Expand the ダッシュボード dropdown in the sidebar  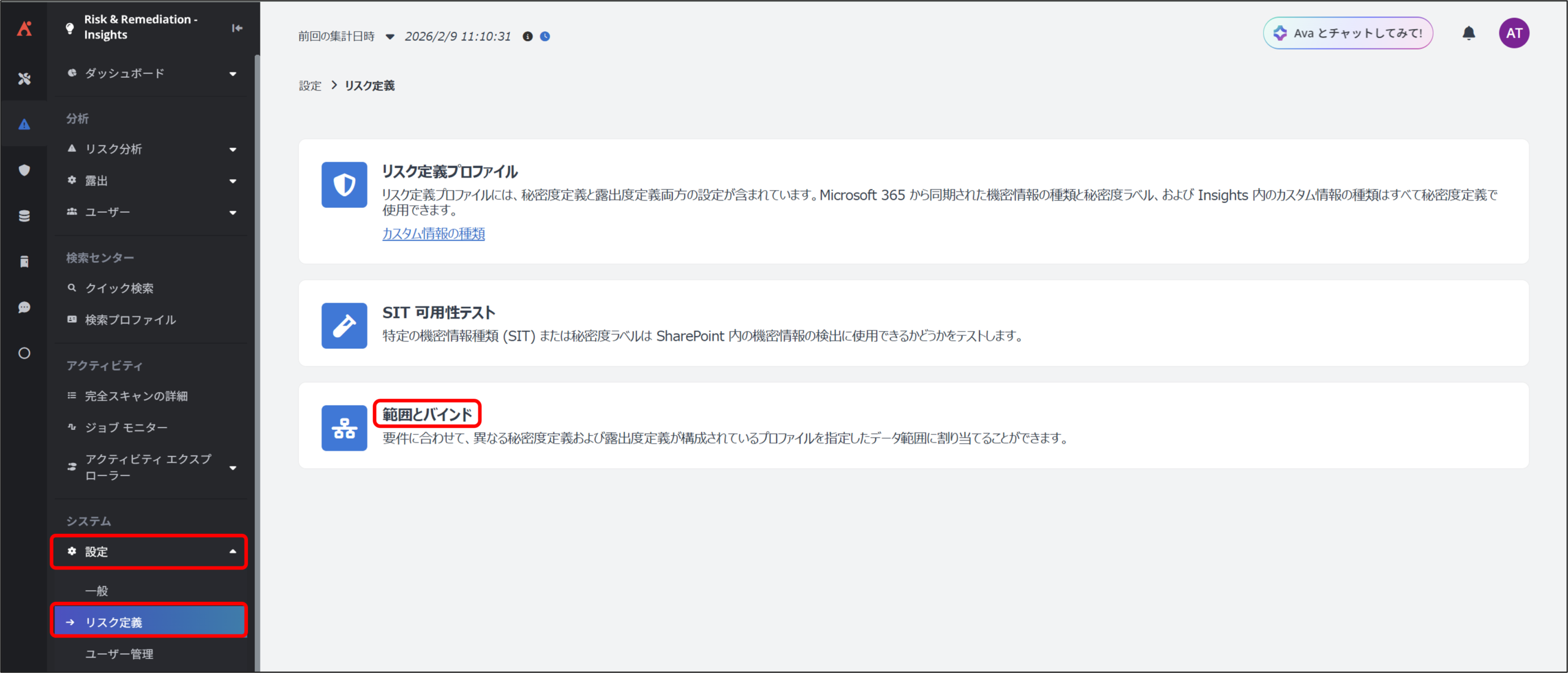click(x=233, y=74)
